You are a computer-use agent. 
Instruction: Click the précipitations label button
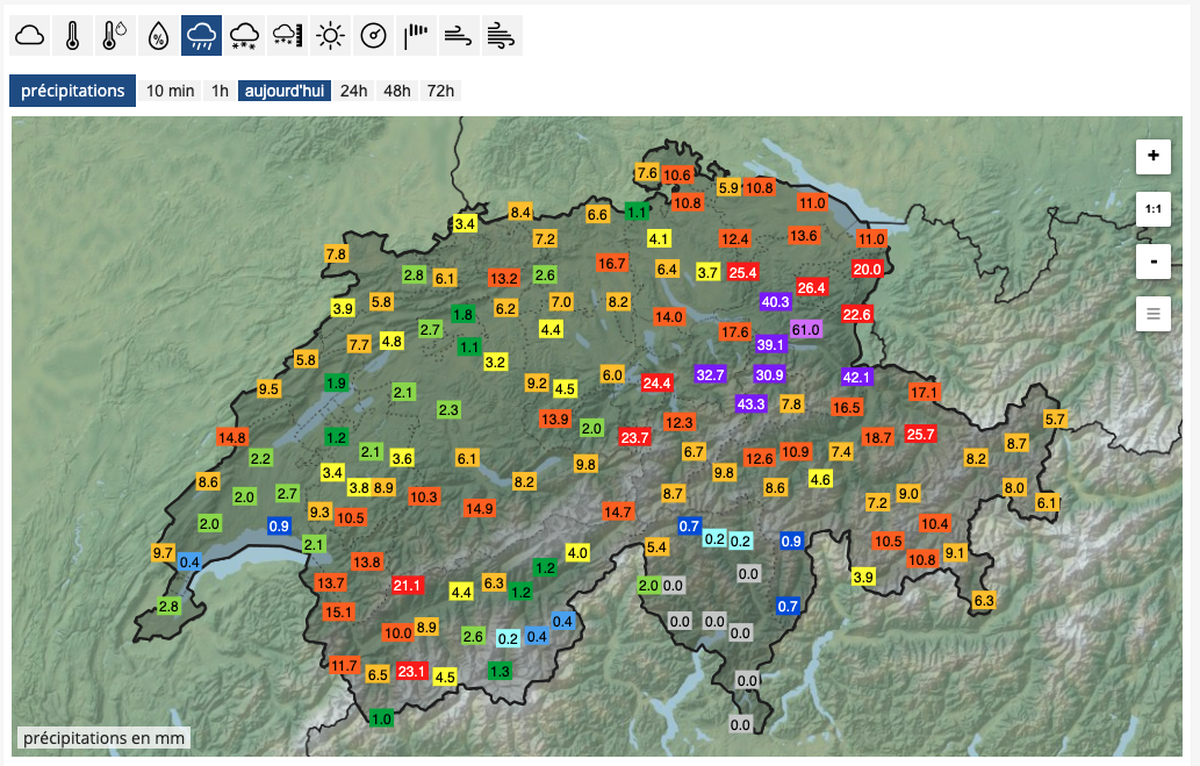click(73, 91)
